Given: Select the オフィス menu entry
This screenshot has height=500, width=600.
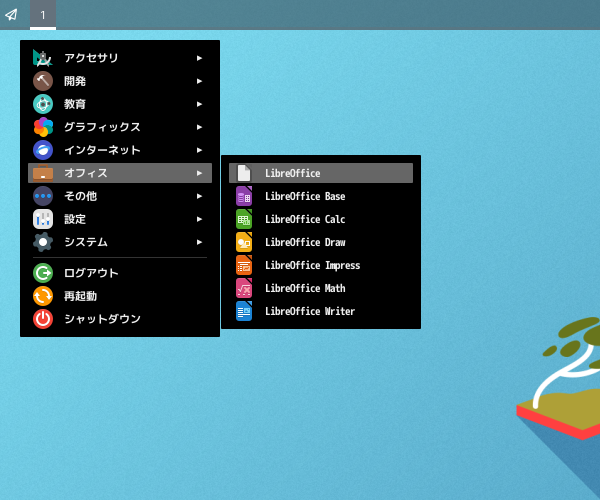Looking at the screenshot, I should [x=120, y=173].
